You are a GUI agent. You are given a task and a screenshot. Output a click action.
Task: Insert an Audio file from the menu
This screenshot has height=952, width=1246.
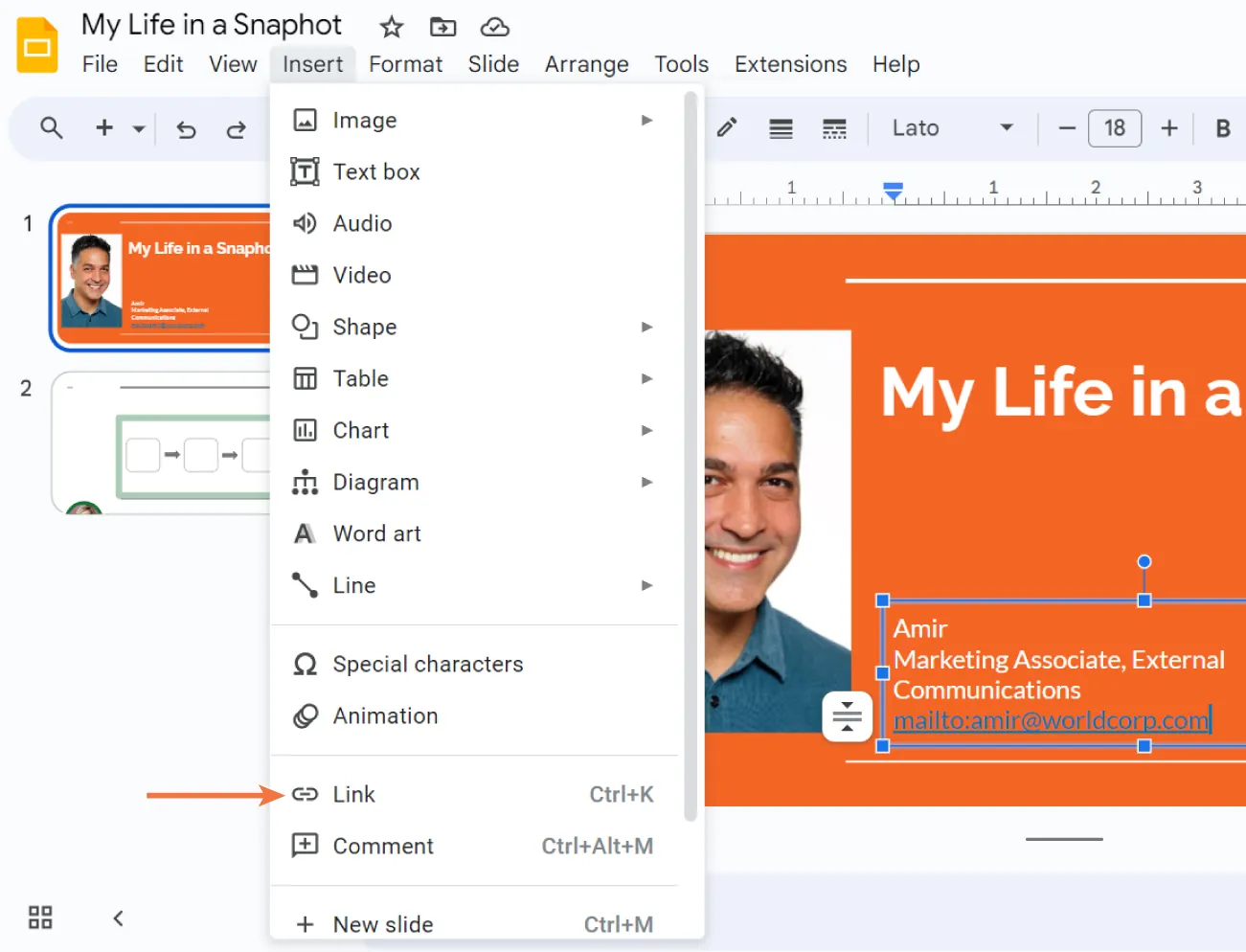362,223
